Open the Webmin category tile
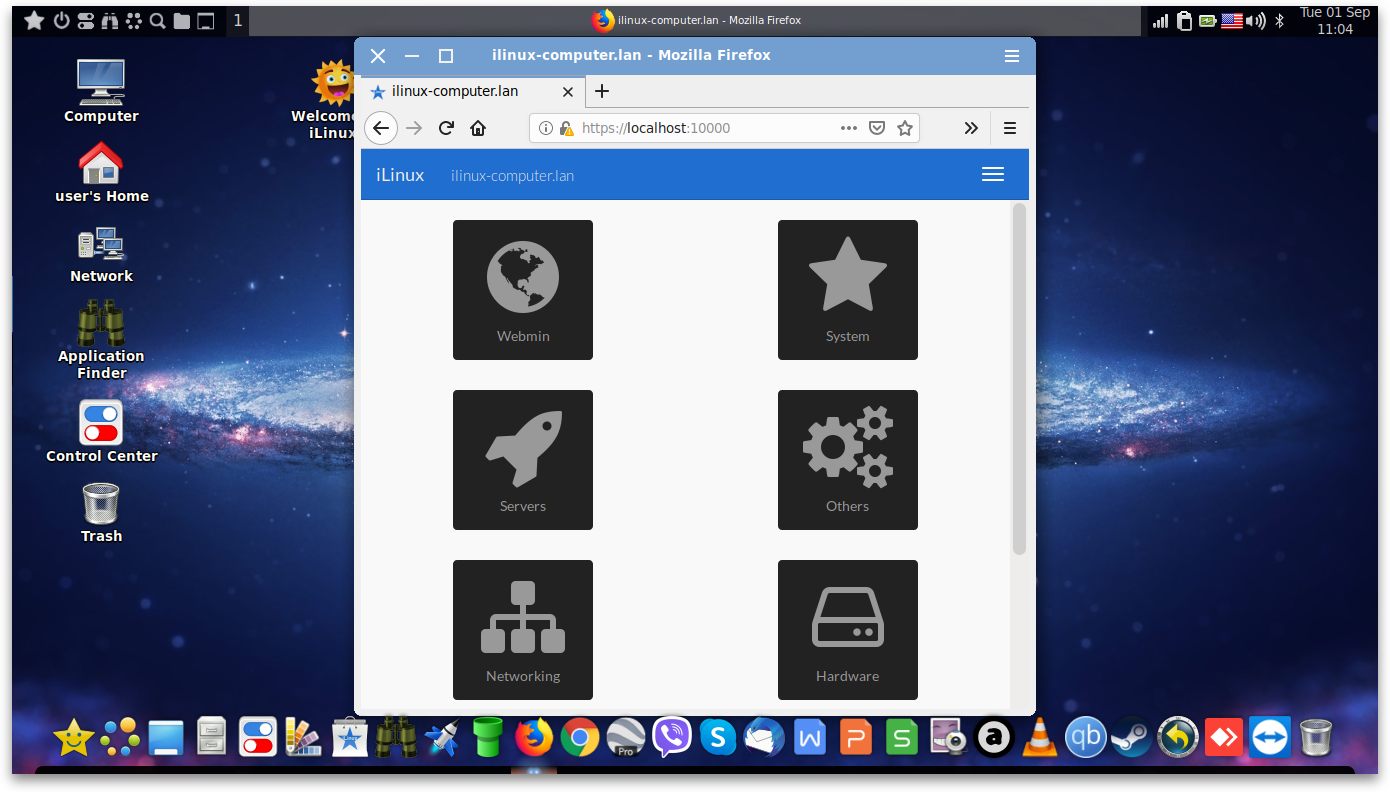 tap(523, 290)
